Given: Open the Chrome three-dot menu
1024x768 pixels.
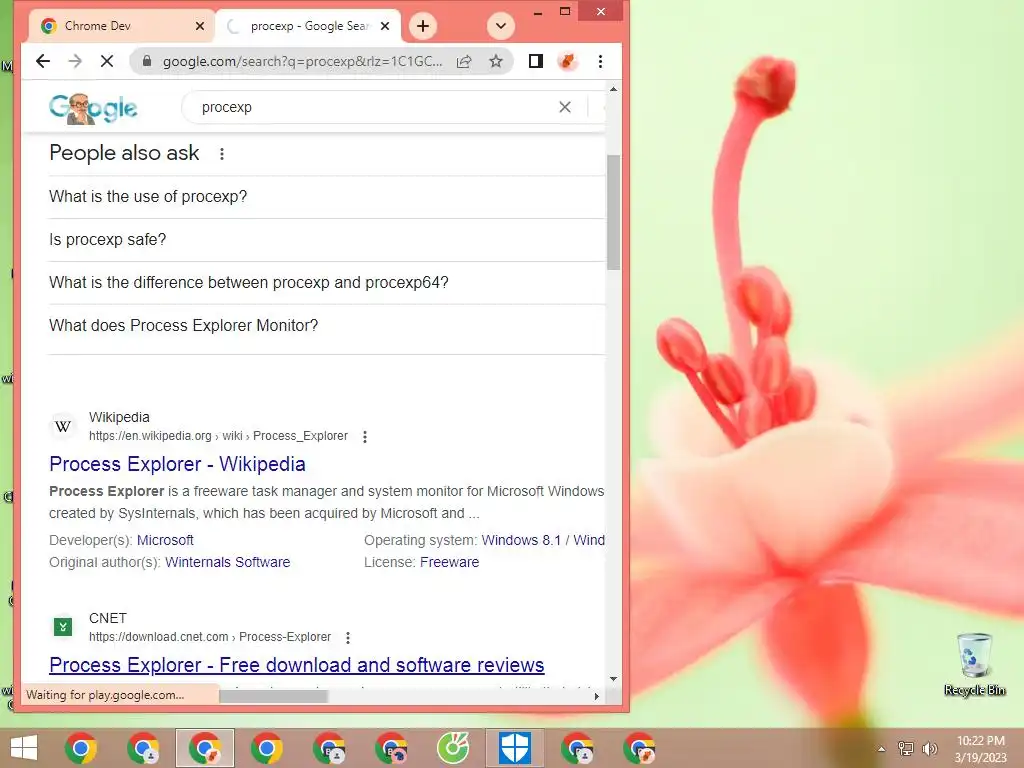Looking at the screenshot, I should 600,61.
